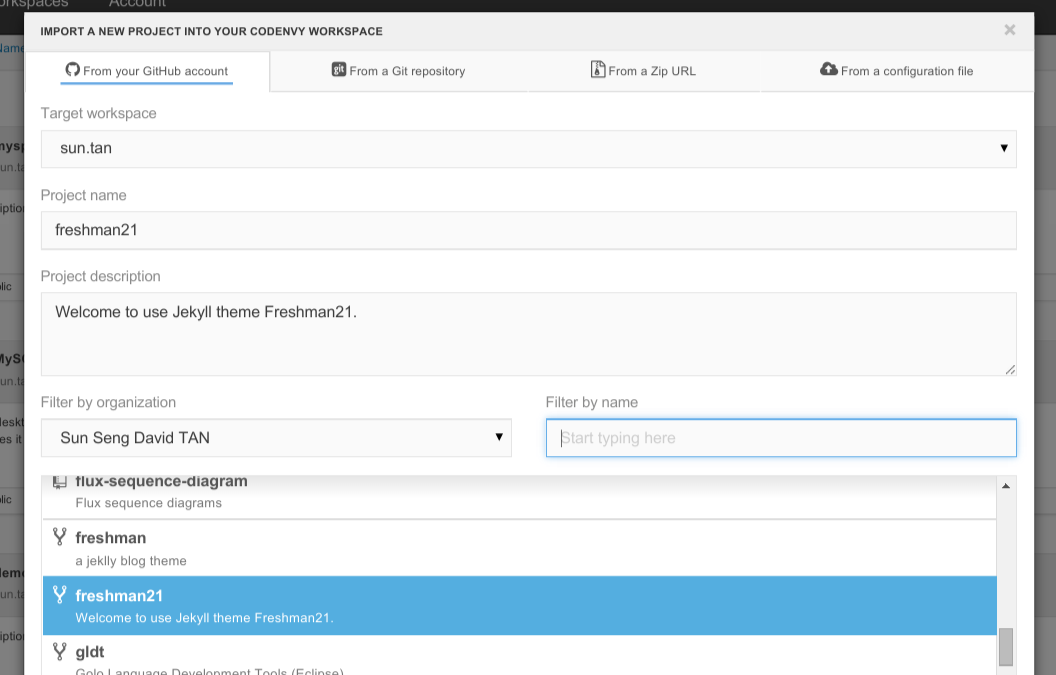Select the freshman repository name
The width and height of the screenshot is (1056, 675).
pyautogui.click(x=110, y=538)
